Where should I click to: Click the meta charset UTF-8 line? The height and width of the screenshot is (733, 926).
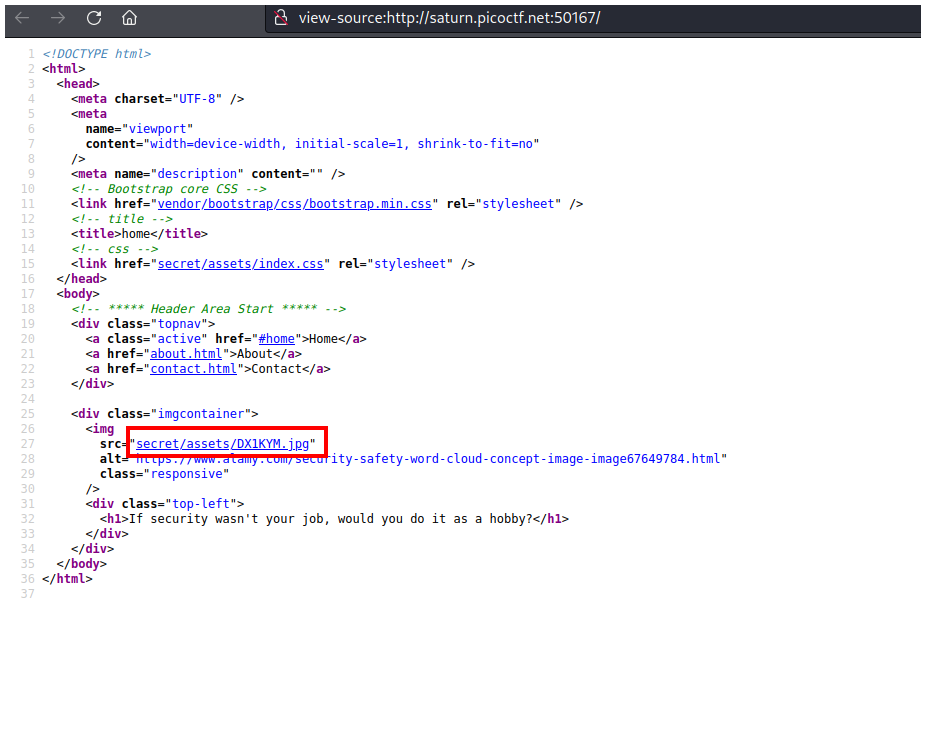pyautogui.click(x=157, y=99)
